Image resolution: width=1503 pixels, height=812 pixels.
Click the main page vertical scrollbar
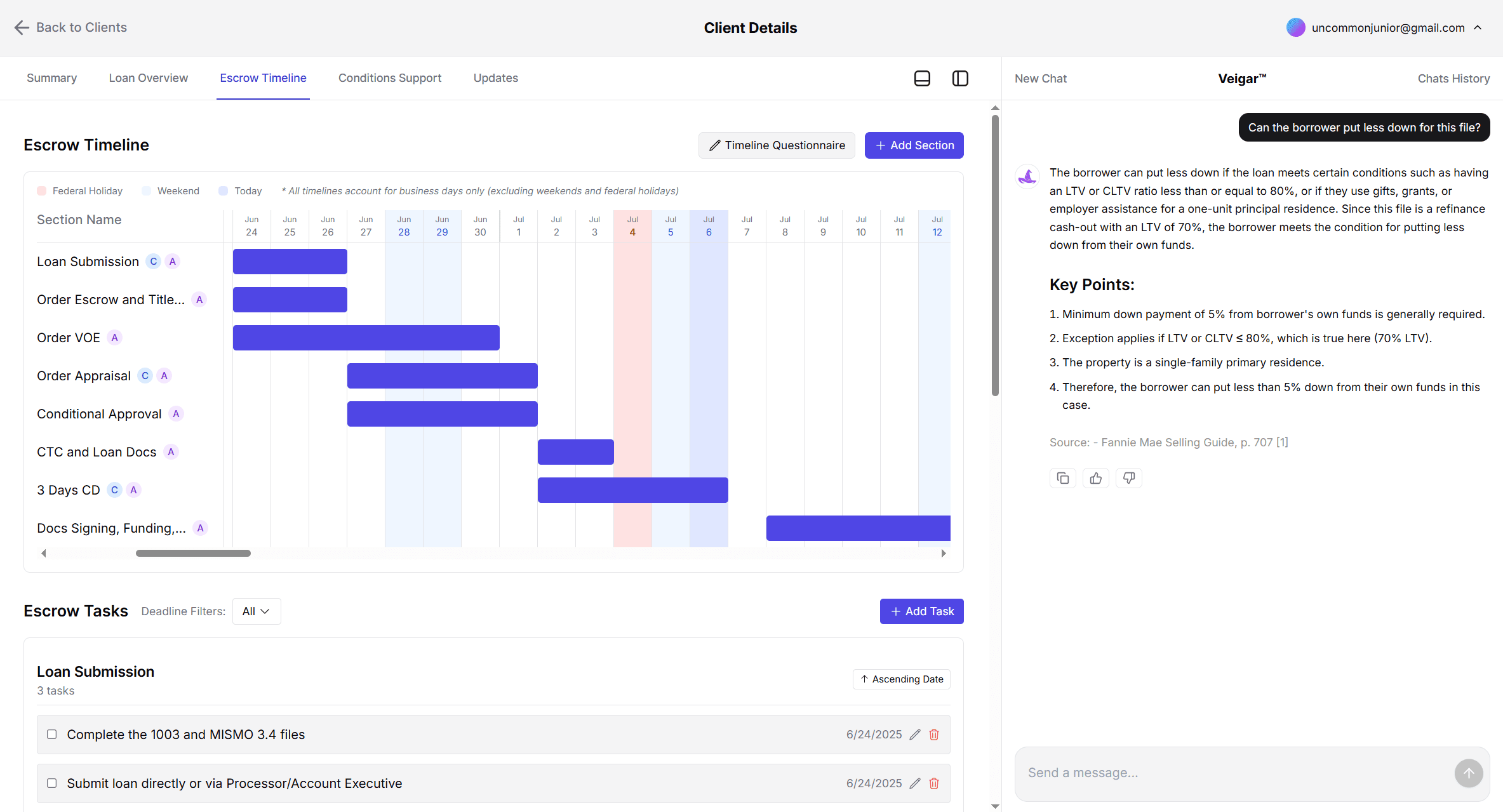(995, 255)
